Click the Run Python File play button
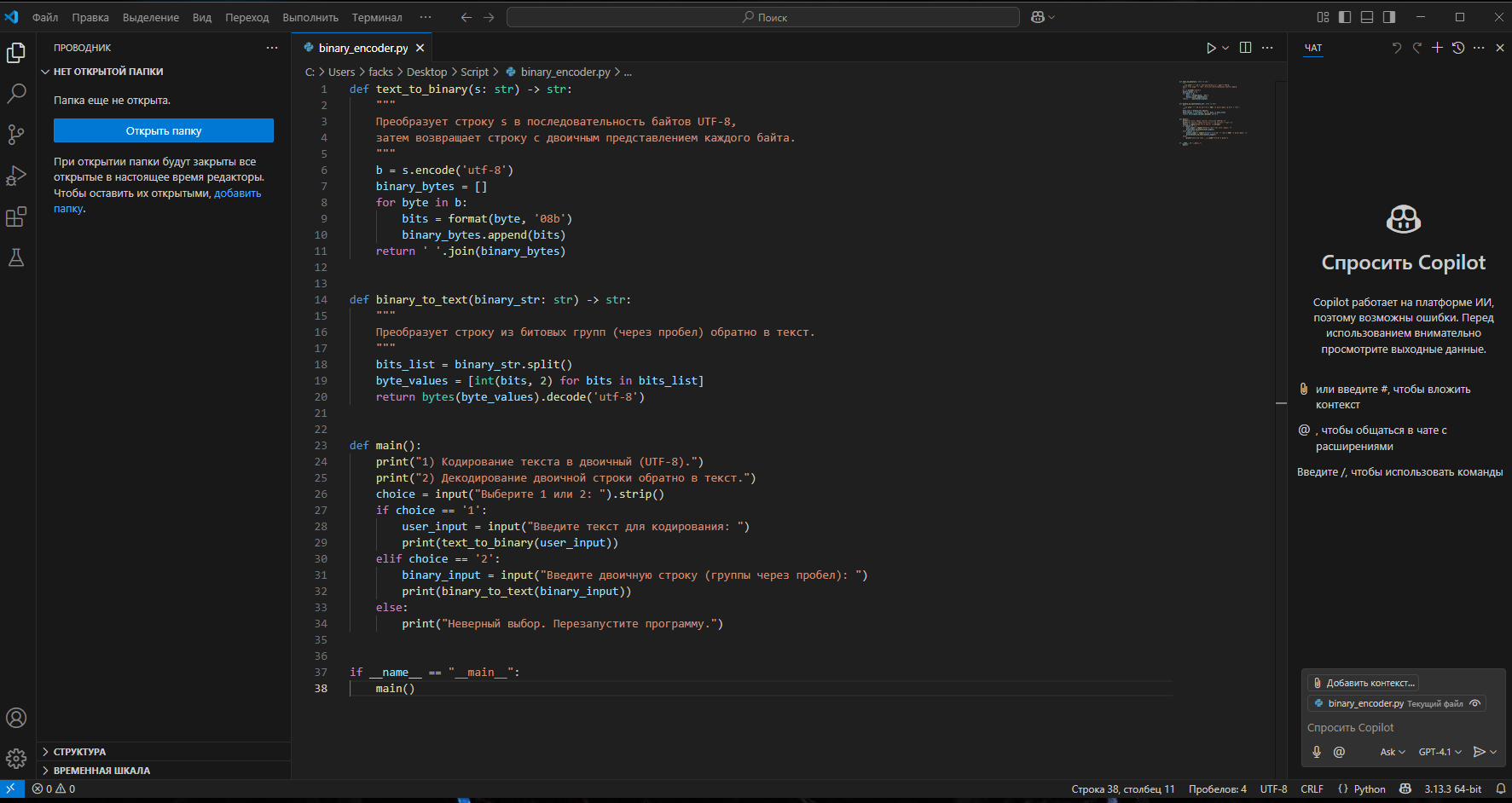The image size is (1512, 803). (x=1211, y=49)
